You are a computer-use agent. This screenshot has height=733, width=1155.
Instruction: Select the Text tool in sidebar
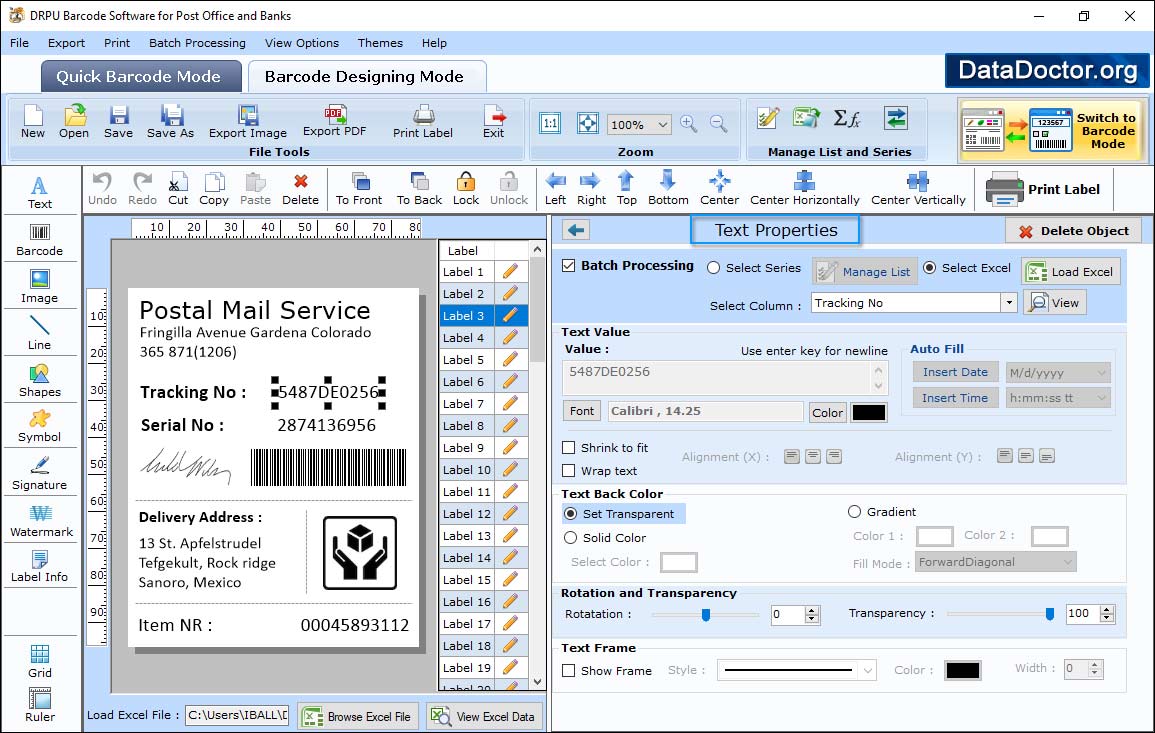click(x=40, y=192)
